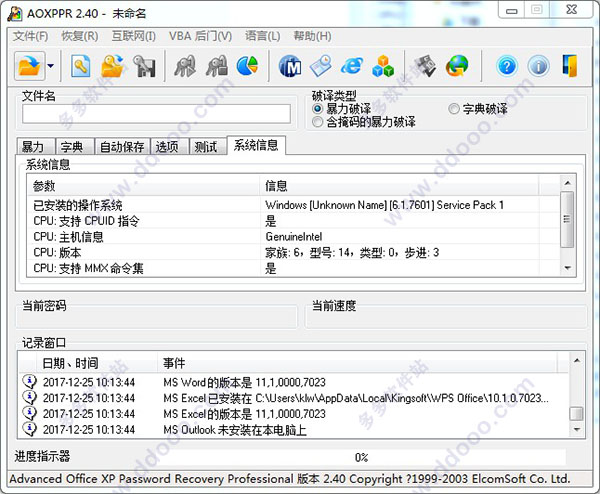This screenshot has height=494, width=600.
Task: Click the card with clock icon
Action: pos(321,66)
